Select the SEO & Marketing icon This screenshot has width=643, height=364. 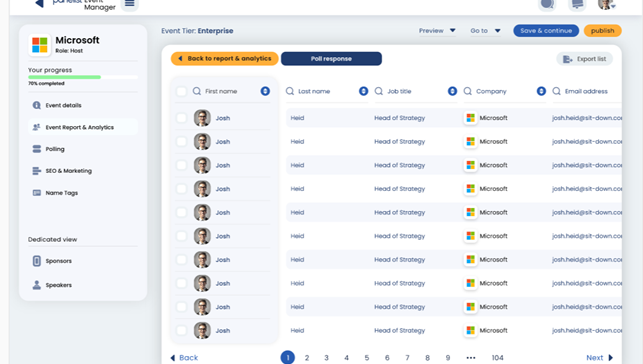point(36,171)
